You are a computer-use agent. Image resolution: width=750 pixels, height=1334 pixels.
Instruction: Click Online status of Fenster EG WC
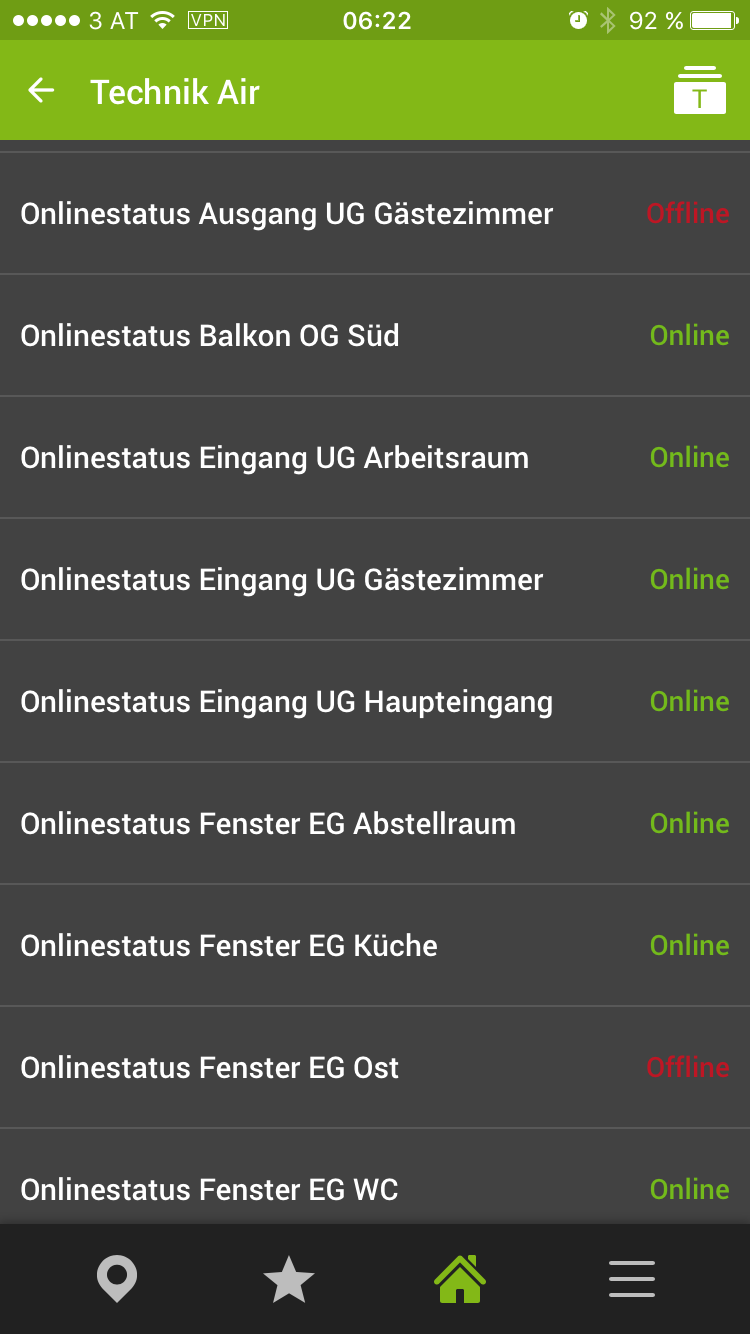[x=689, y=1190]
